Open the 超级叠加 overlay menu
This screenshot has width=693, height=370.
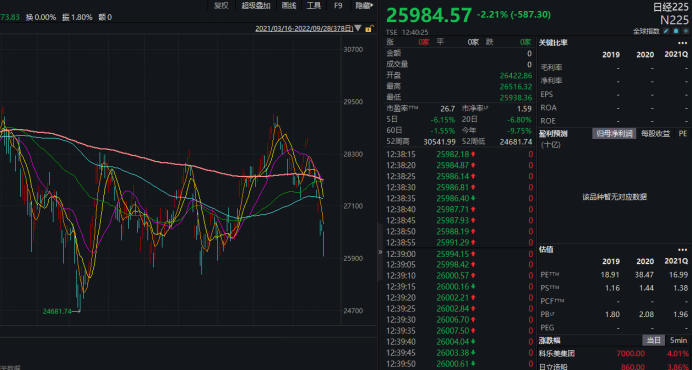click(256, 5)
